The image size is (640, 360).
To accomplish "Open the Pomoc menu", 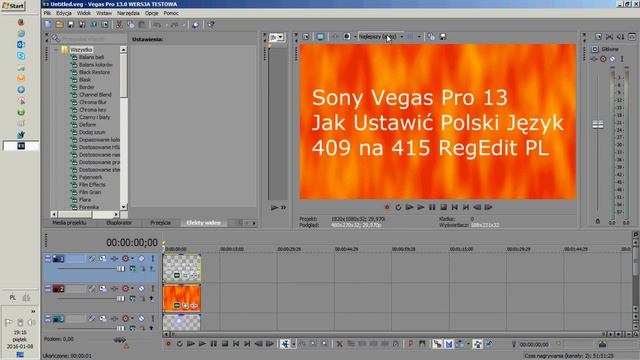I will pos(171,13).
